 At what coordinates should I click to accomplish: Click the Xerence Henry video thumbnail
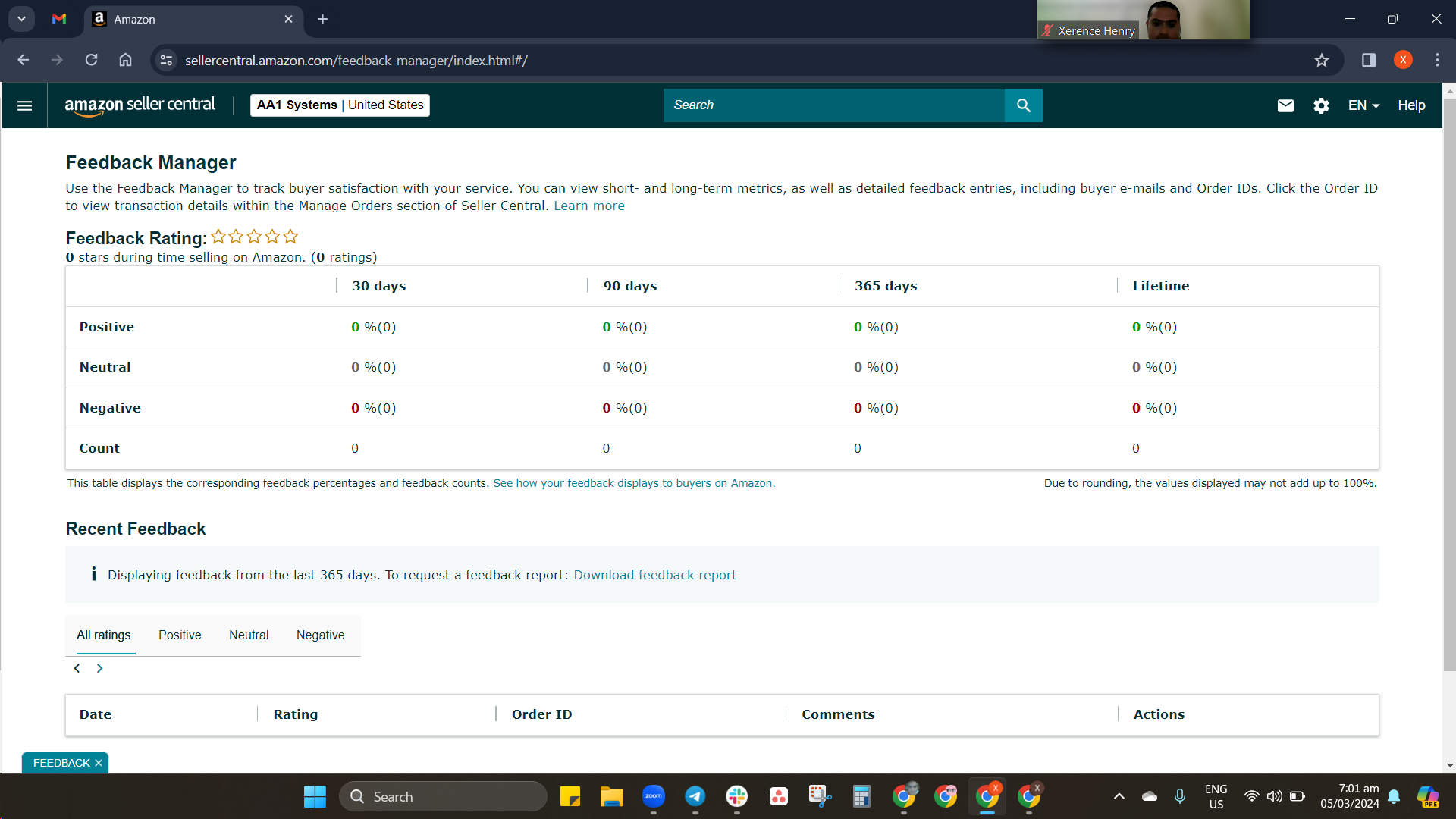(x=1143, y=20)
